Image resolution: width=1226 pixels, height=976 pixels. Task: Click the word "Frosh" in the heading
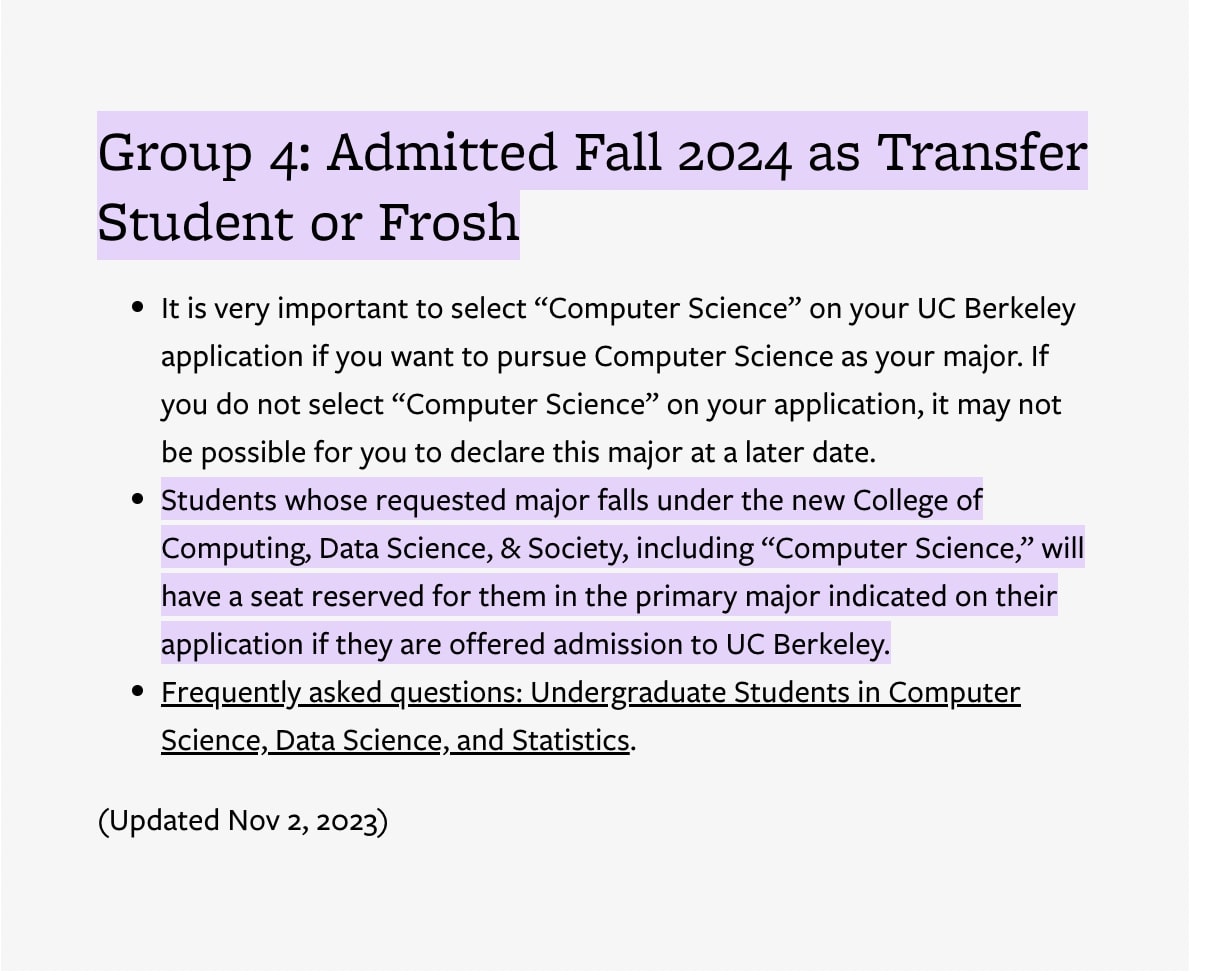point(449,222)
